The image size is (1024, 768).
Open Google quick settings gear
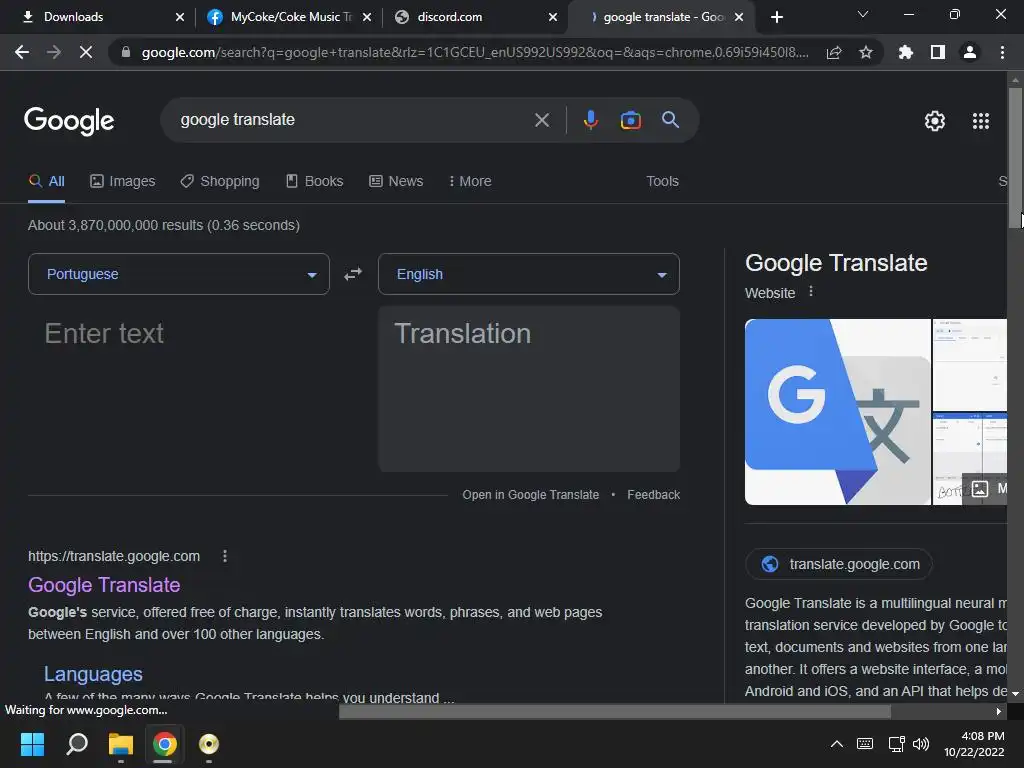tap(935, 121)
